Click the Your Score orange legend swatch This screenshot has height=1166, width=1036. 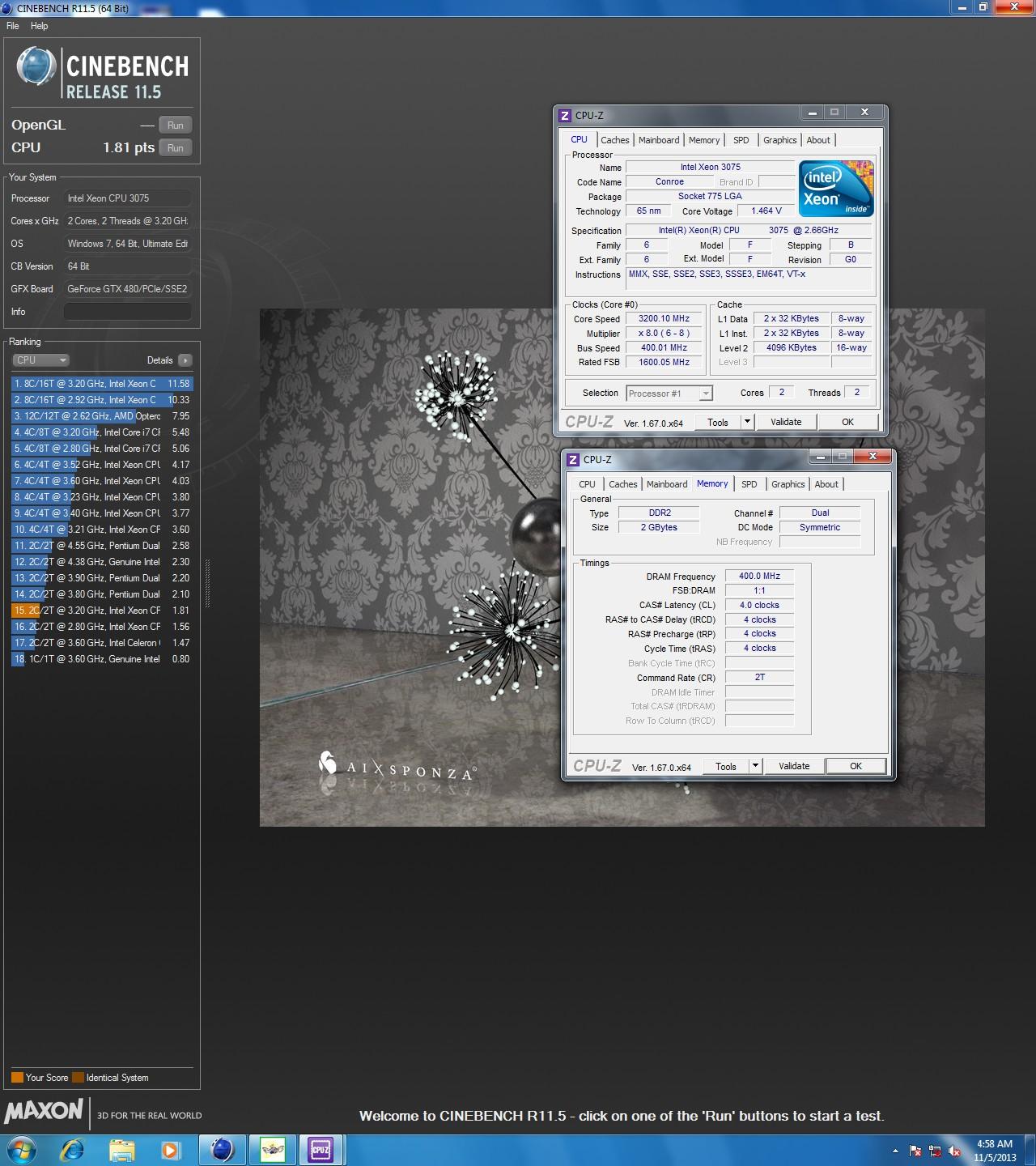coord(17,1078)
